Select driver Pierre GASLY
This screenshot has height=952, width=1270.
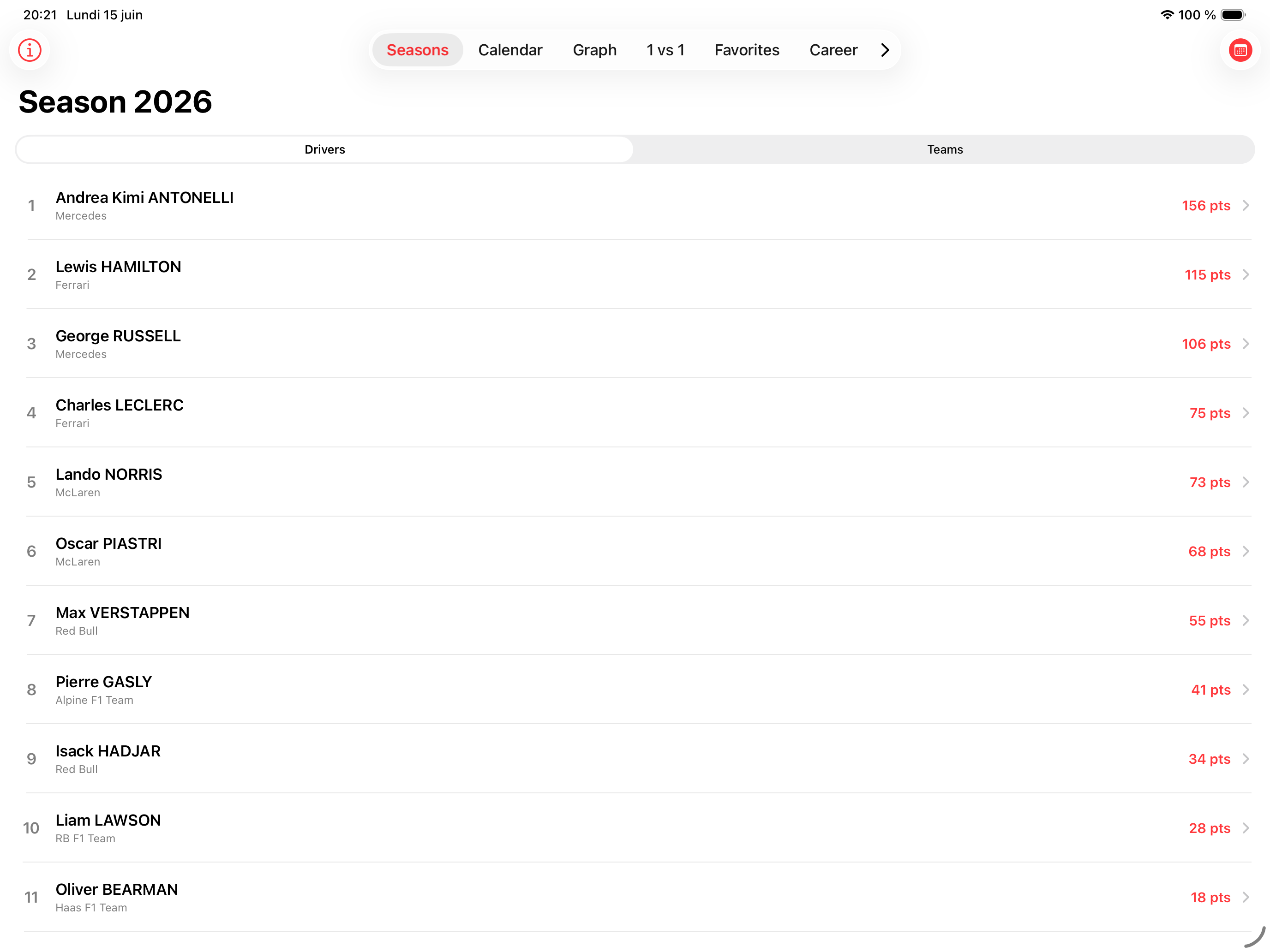[104, 682]
